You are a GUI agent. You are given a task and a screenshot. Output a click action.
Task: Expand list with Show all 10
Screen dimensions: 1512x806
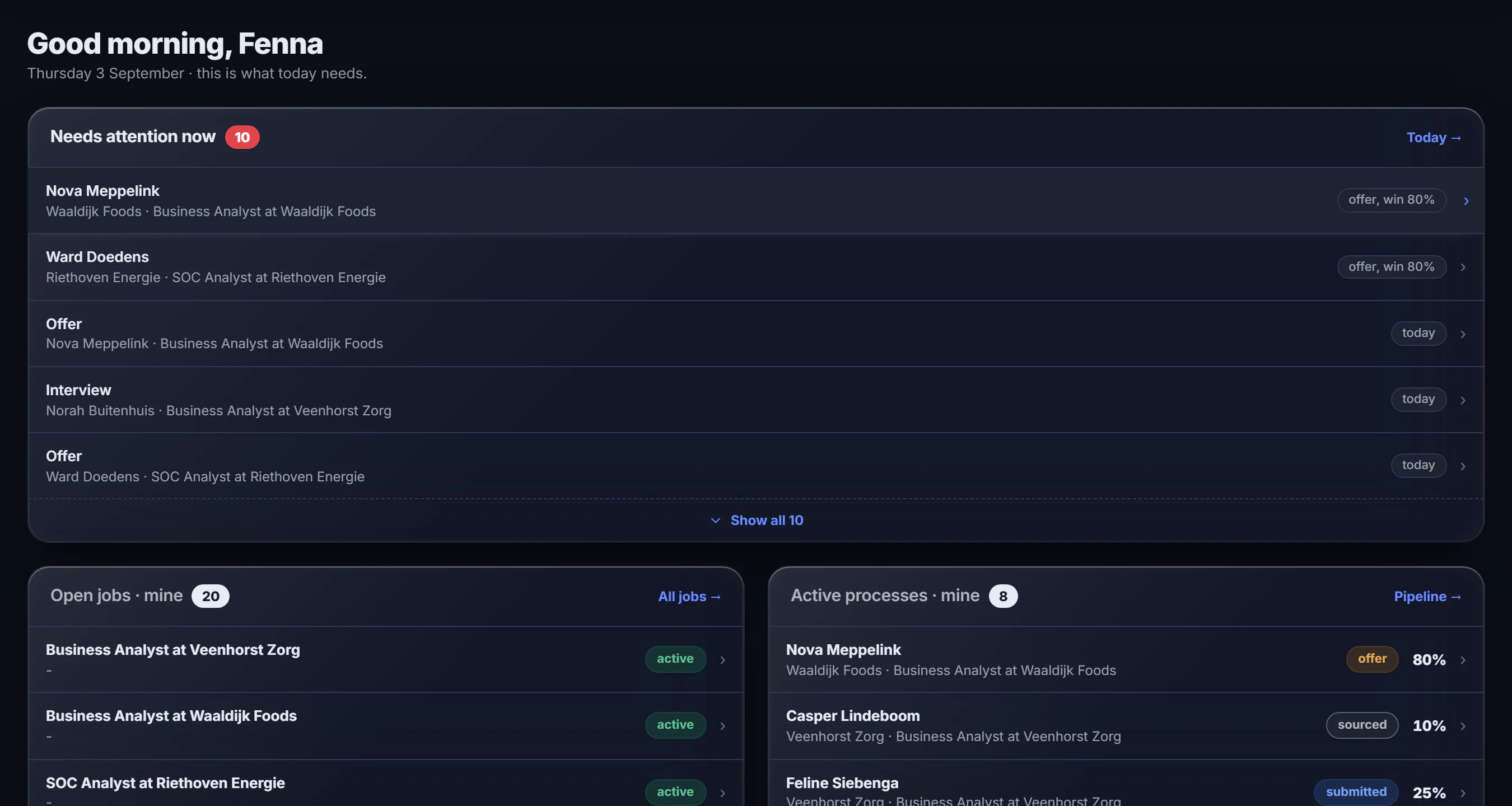pos(756,521)
